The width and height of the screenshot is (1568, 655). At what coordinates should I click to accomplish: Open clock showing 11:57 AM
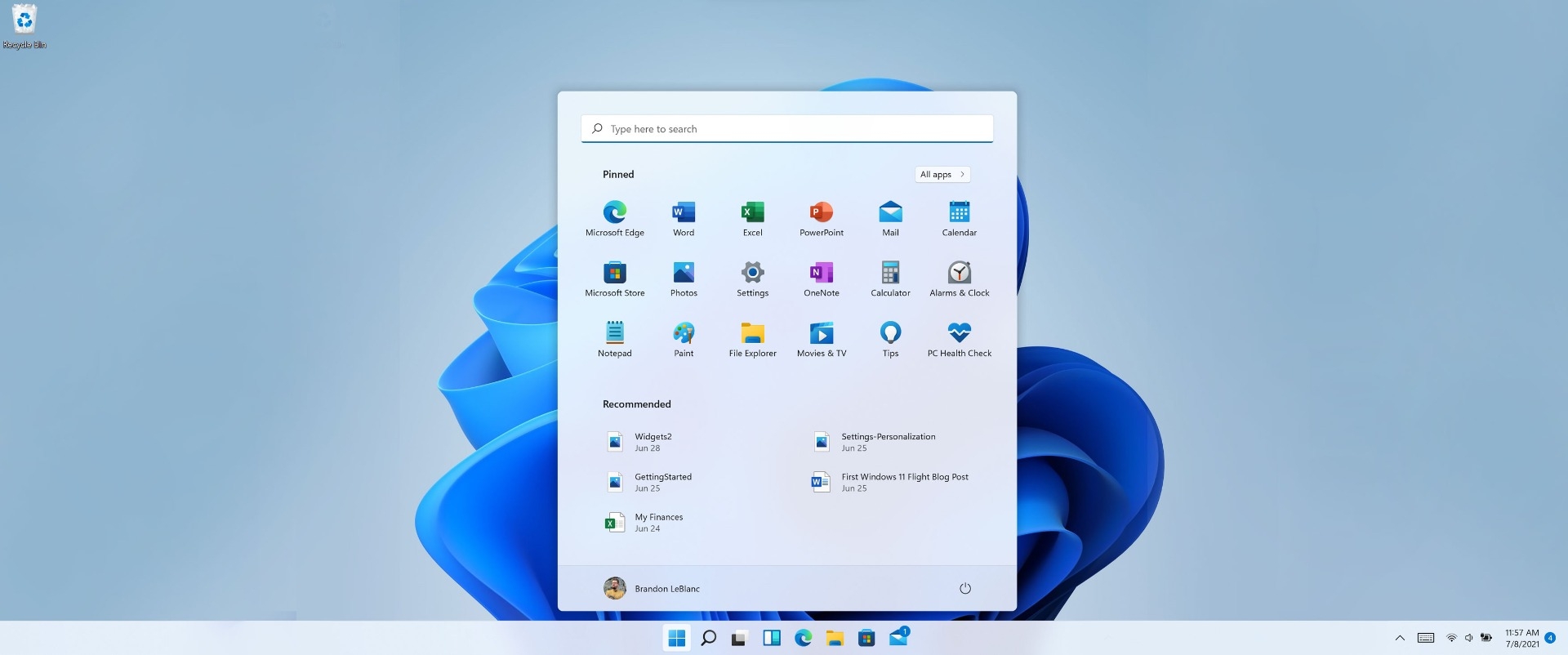click(x=1522, y=638)
